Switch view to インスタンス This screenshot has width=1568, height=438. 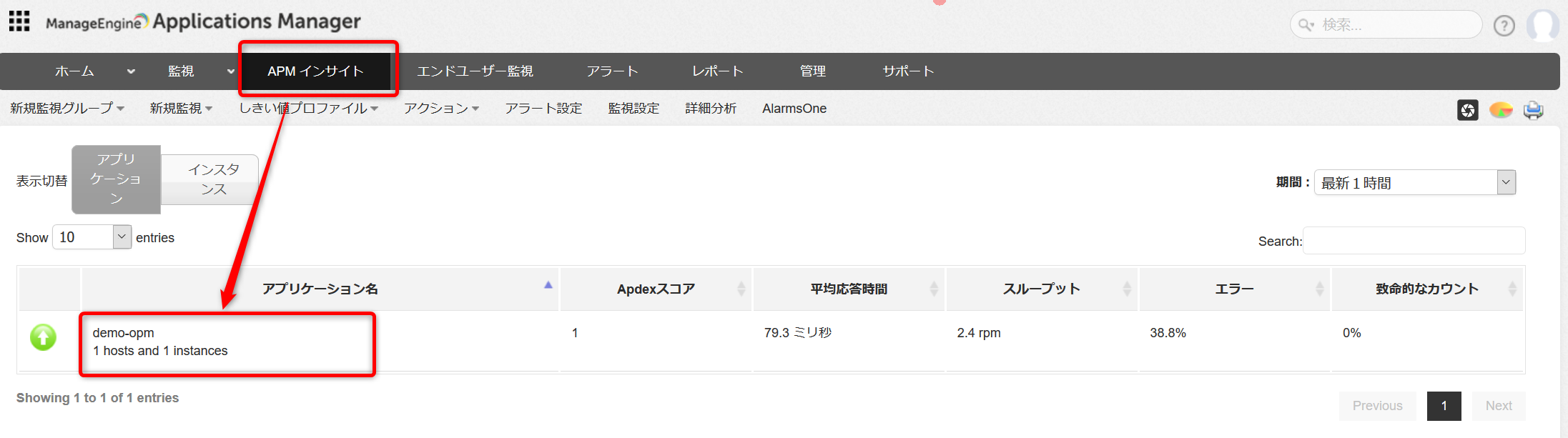213,179
